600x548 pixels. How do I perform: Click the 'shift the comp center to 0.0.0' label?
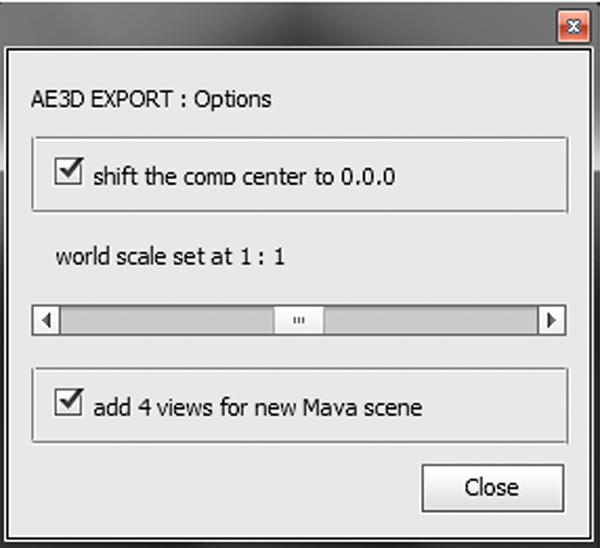point(244,177)
